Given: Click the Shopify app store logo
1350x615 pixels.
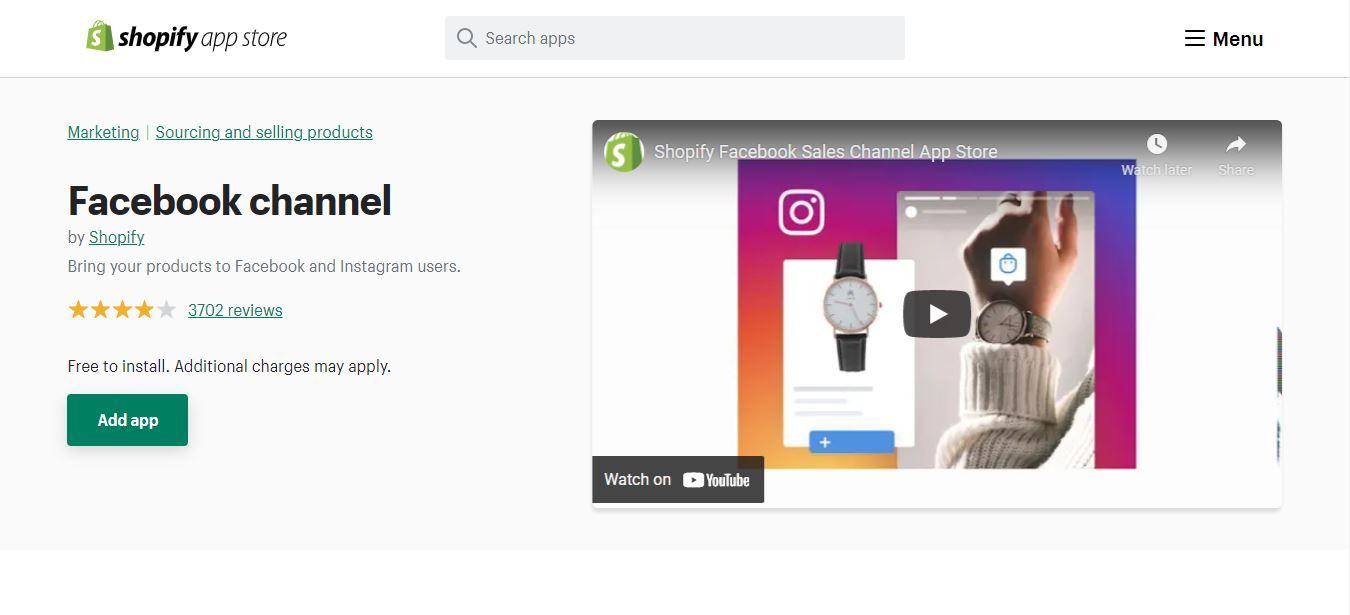Looking at the screenshot, I should pos(186,37).
